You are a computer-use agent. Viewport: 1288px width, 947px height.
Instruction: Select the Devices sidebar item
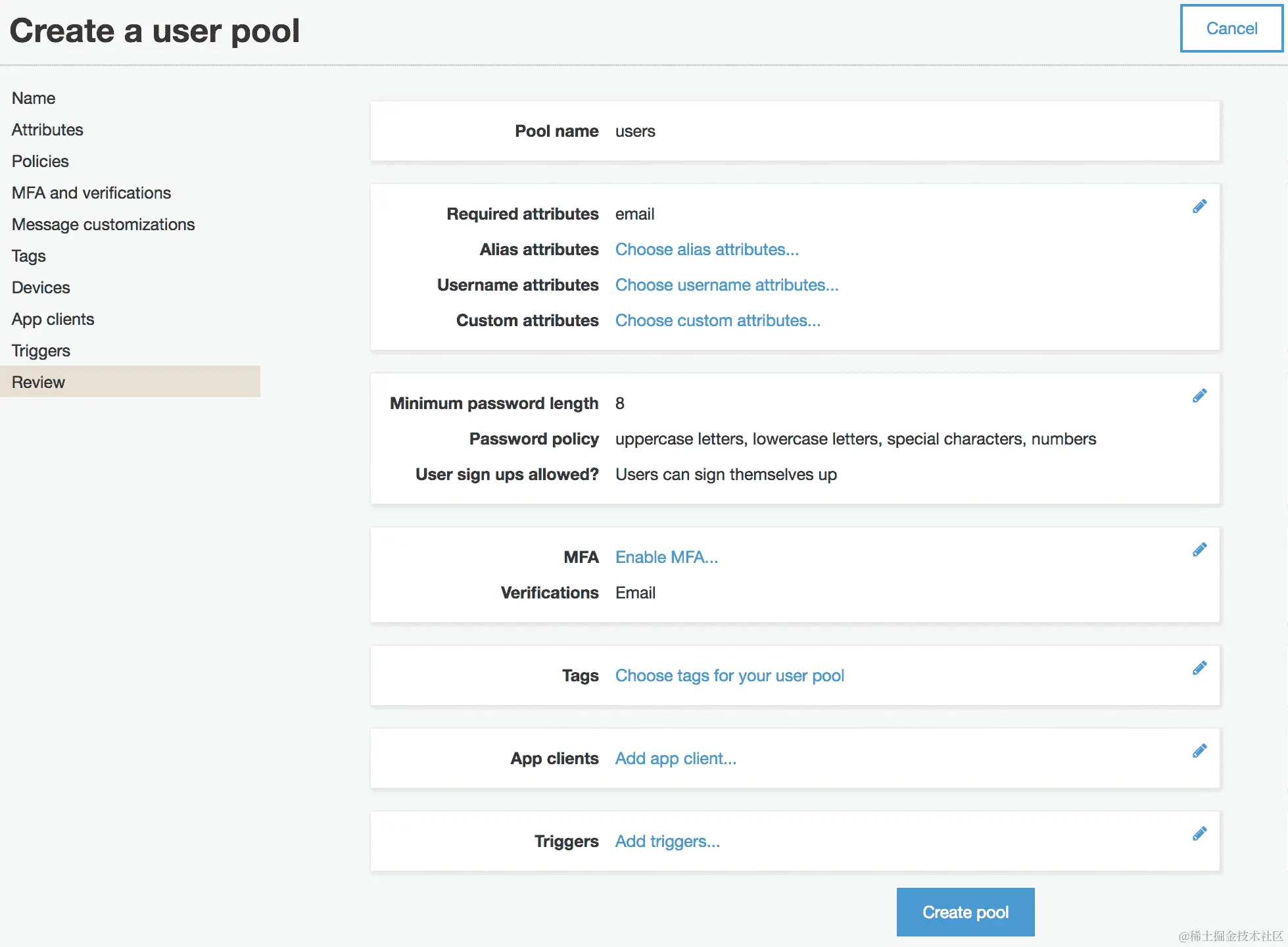pos(41,287)
